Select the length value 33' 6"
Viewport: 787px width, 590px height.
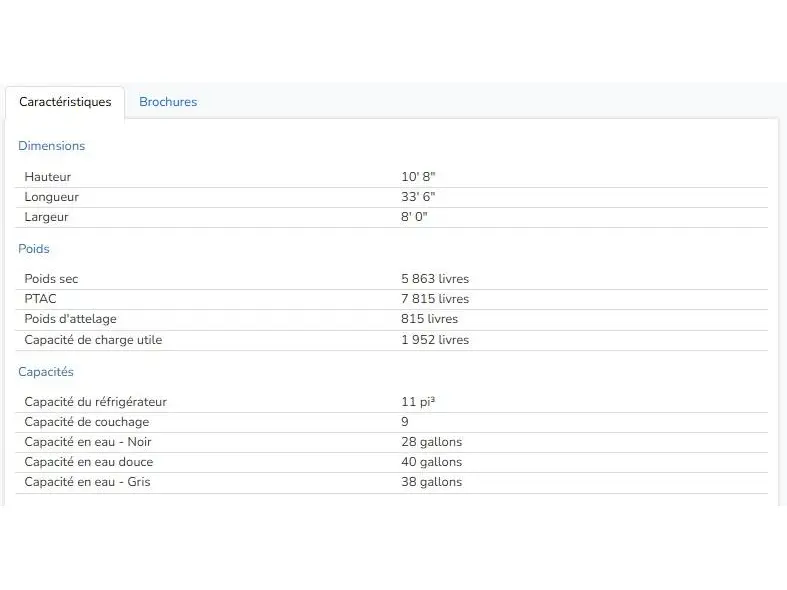coord(418,197)
